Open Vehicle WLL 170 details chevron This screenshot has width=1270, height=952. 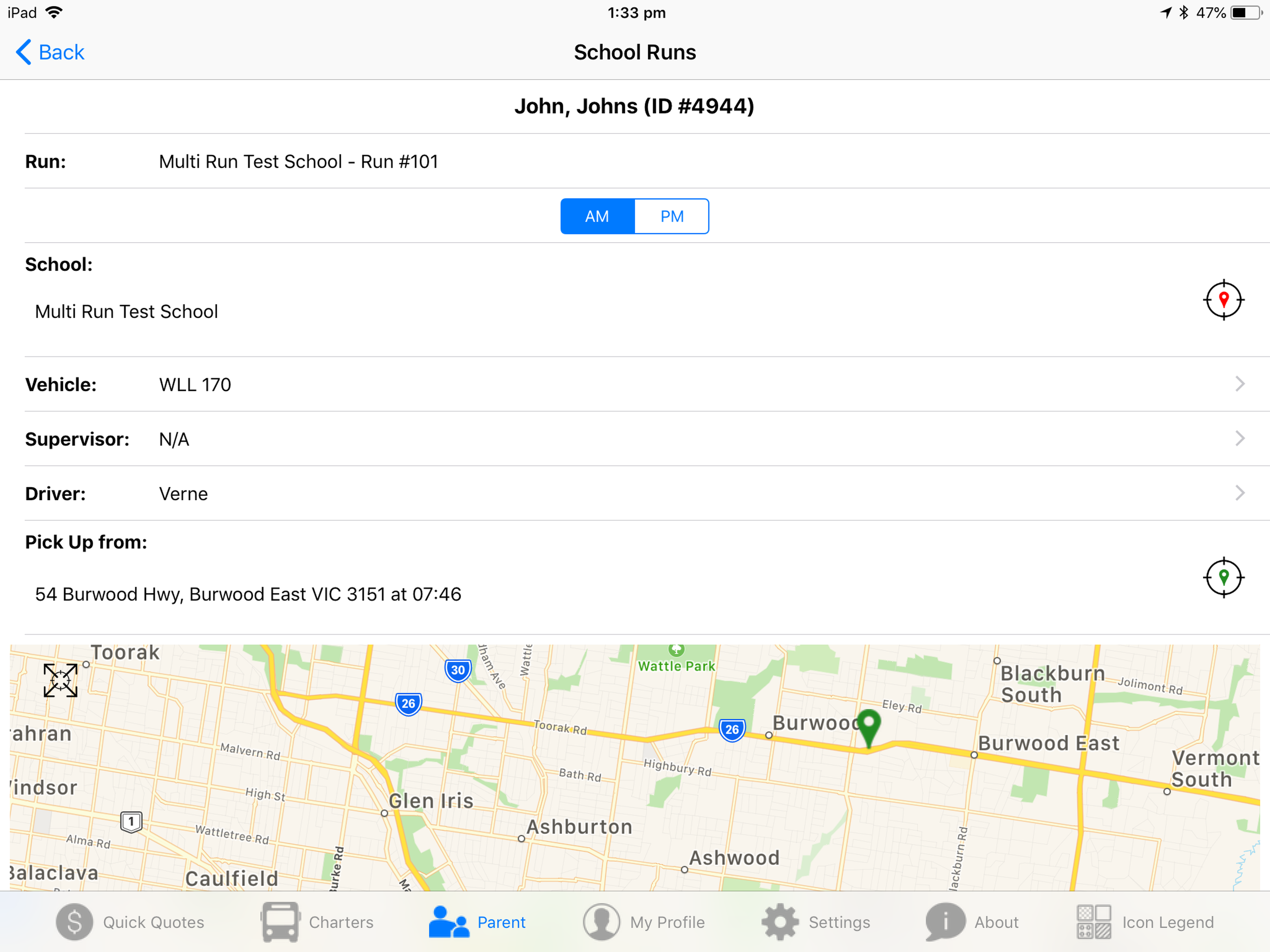[x=1240, y=384]
